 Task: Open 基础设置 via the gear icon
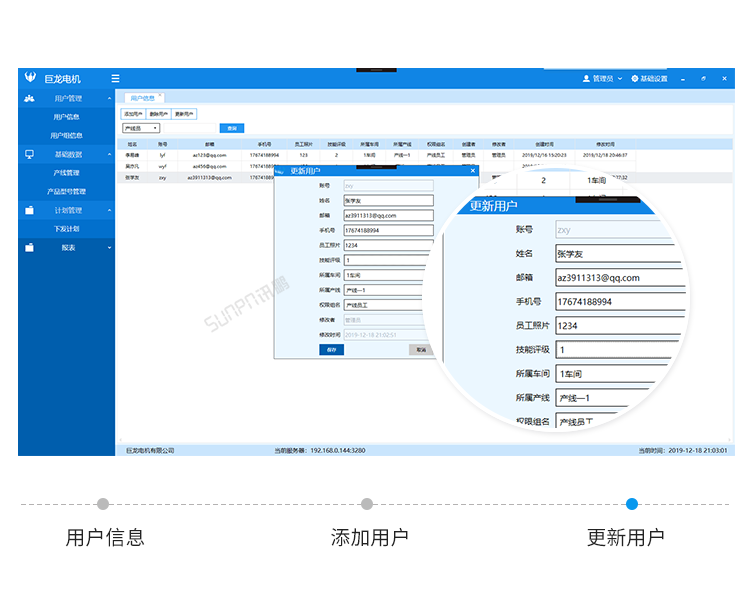click(634, 78)
